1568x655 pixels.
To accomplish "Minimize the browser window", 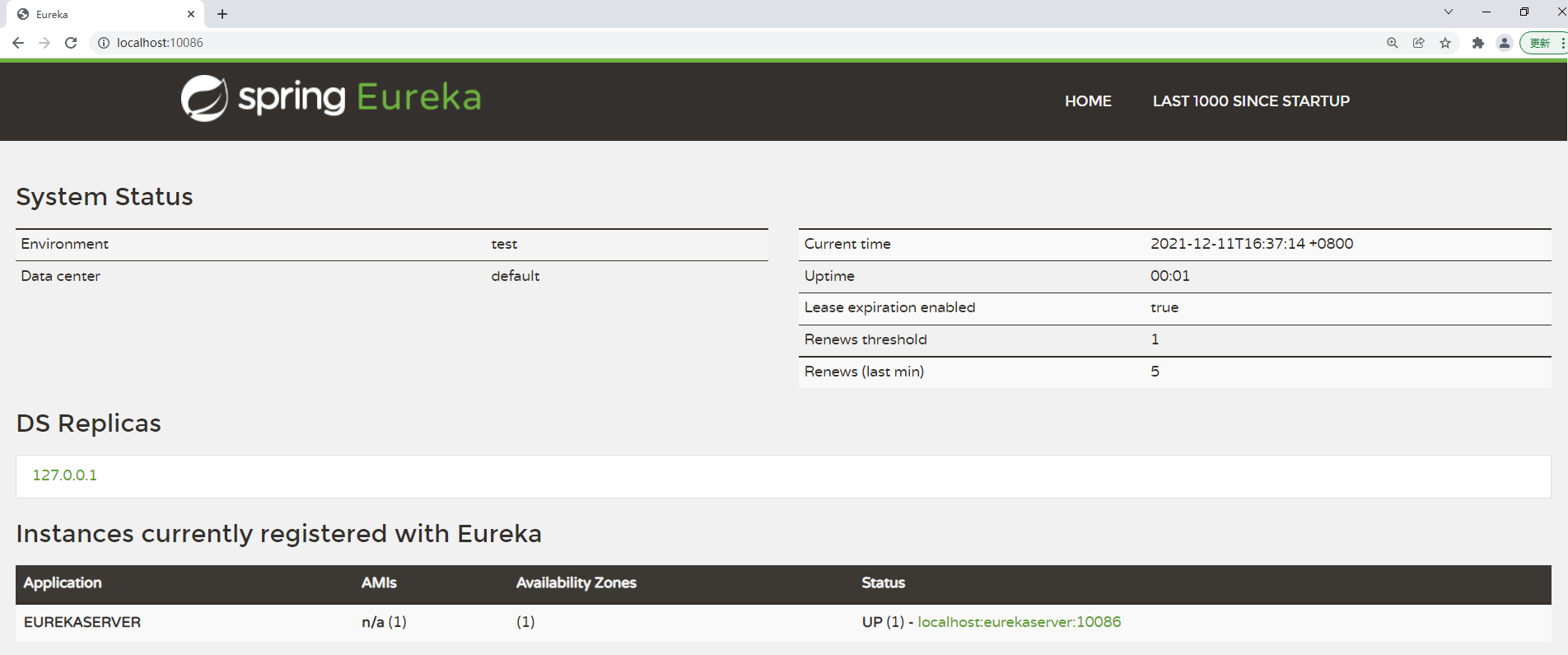I will click(x=1486, y=12).
